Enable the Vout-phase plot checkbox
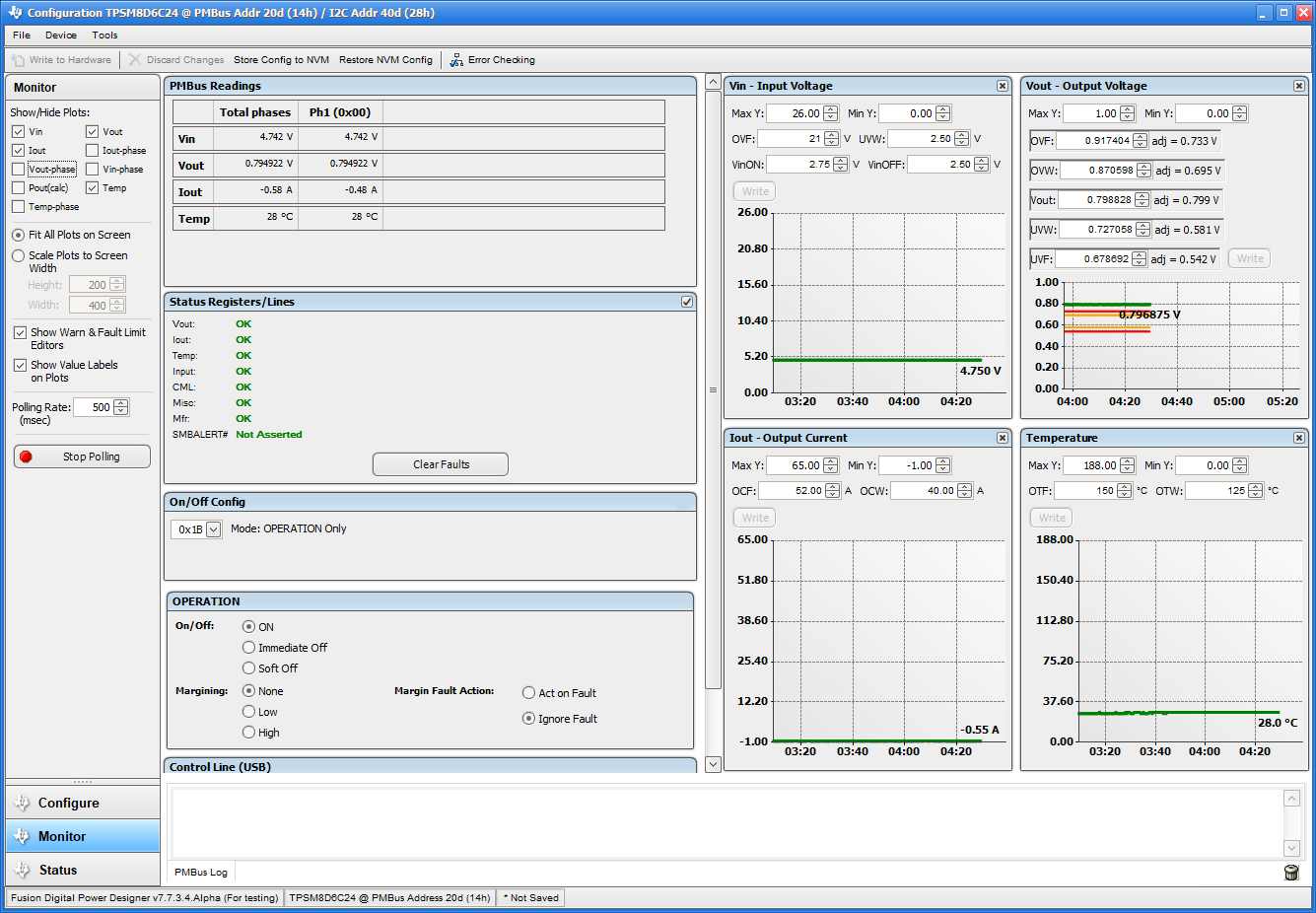1316x913 pixels. coord(19,170)
